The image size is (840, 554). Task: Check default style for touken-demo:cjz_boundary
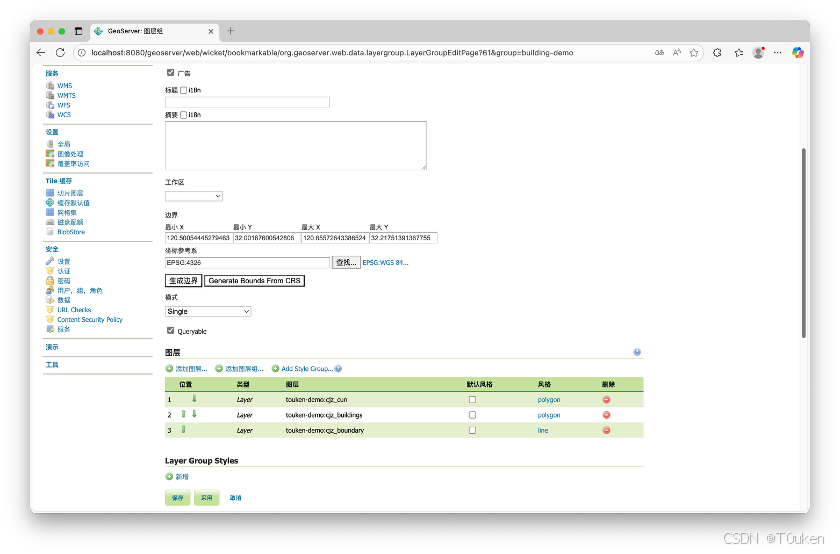pos(472,430)
